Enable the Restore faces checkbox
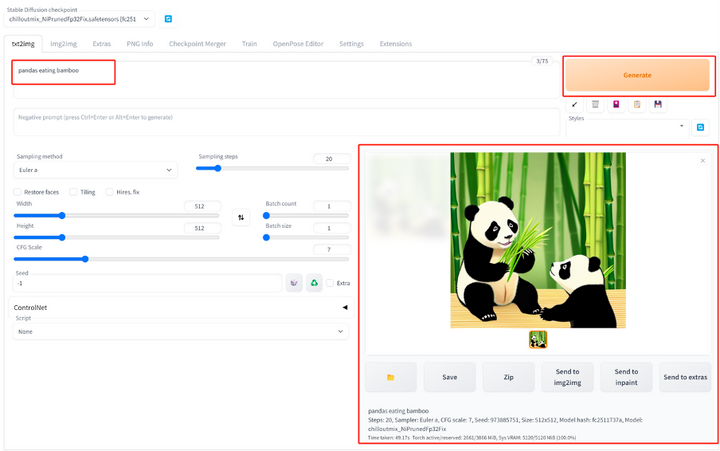 pos(17,192)
